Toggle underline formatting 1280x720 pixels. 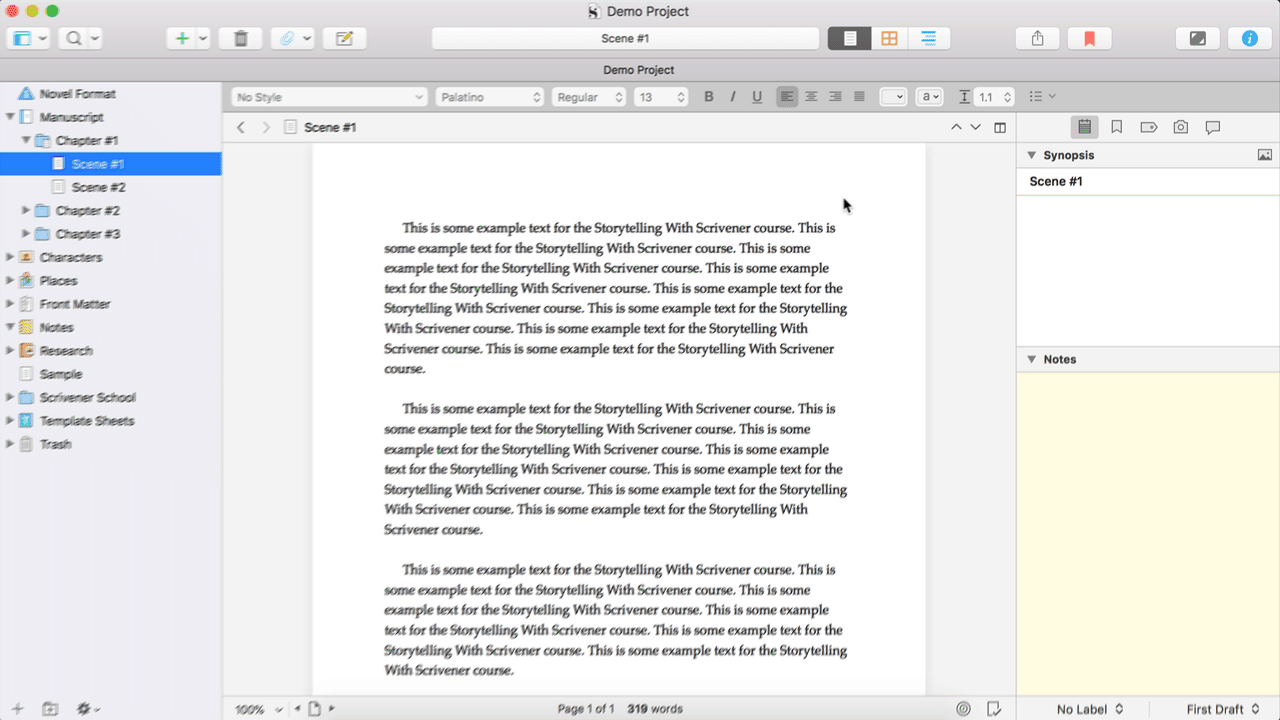tap(757, 97)
